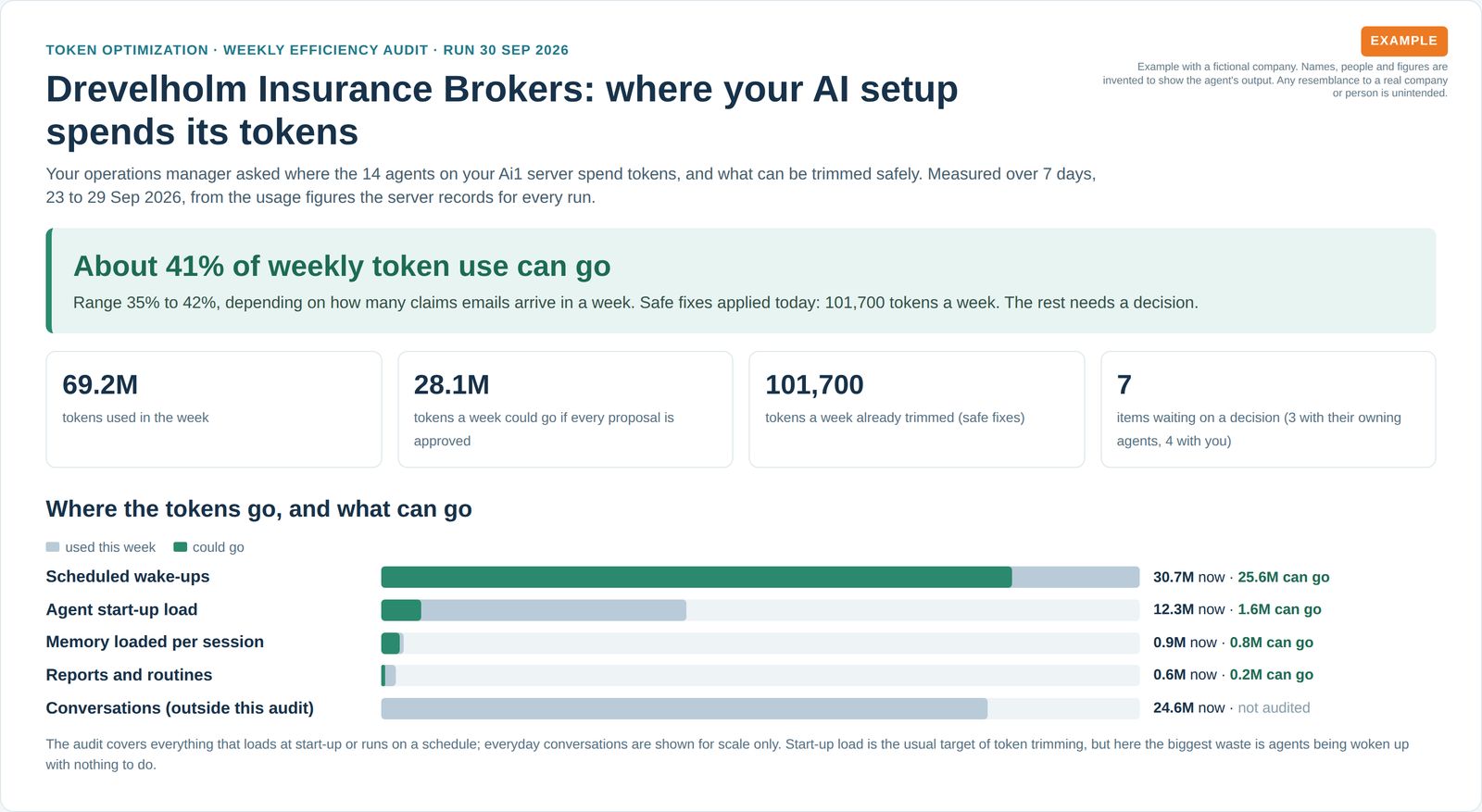Viewport: 1482px width, 812px height.
Task: Select the '7' items waiting card
Action: pyautogui.click(x=1268, y=409)
